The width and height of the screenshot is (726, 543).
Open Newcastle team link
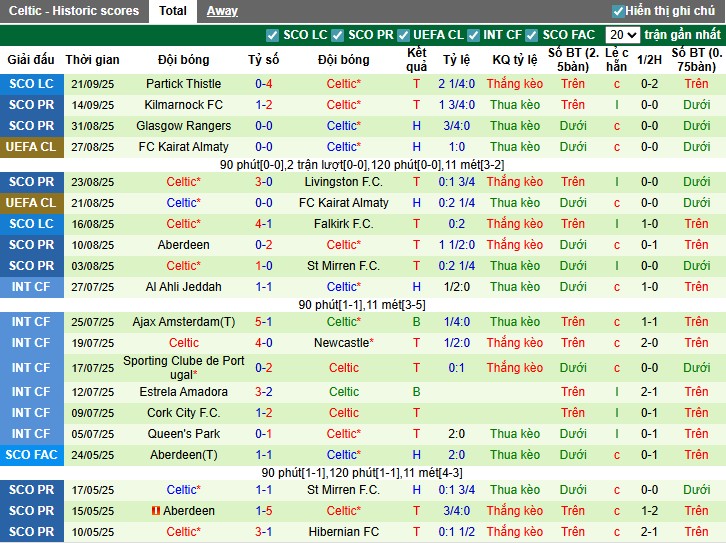[344, 343]
